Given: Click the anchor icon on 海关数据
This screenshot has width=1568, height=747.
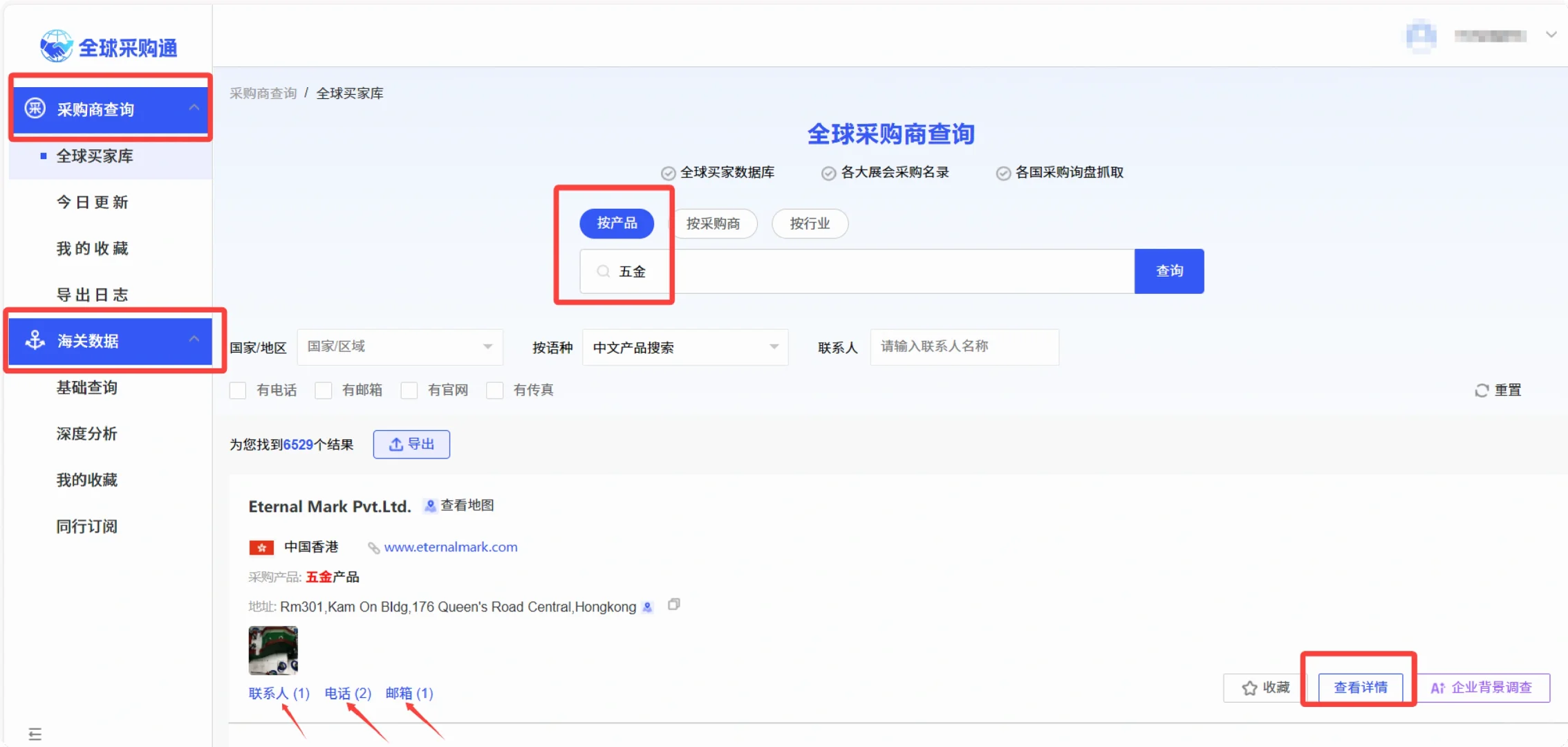Looking at the screenshot, I should click(x=35, y=340).
